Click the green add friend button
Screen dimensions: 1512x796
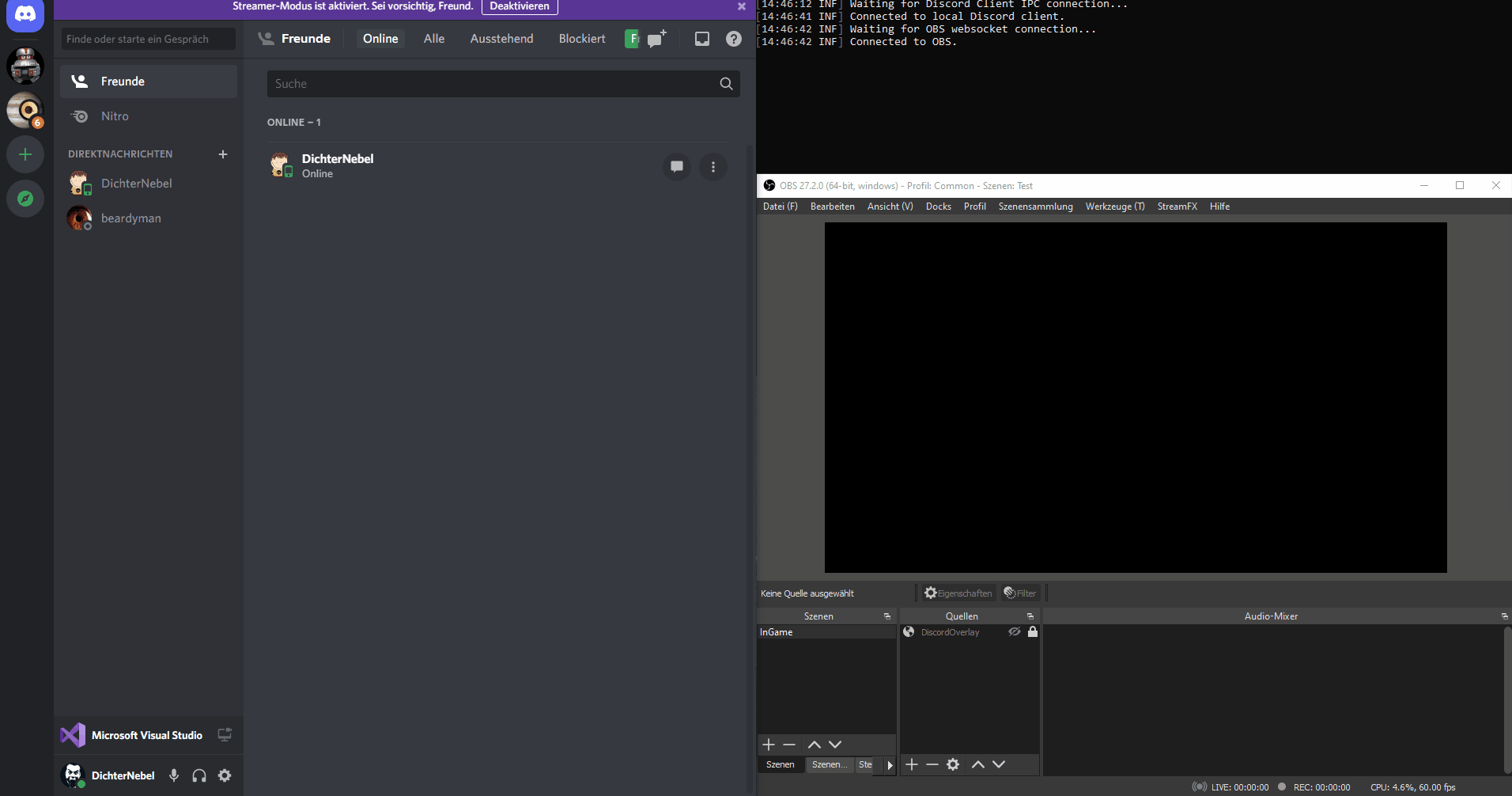tap(632, 39)
